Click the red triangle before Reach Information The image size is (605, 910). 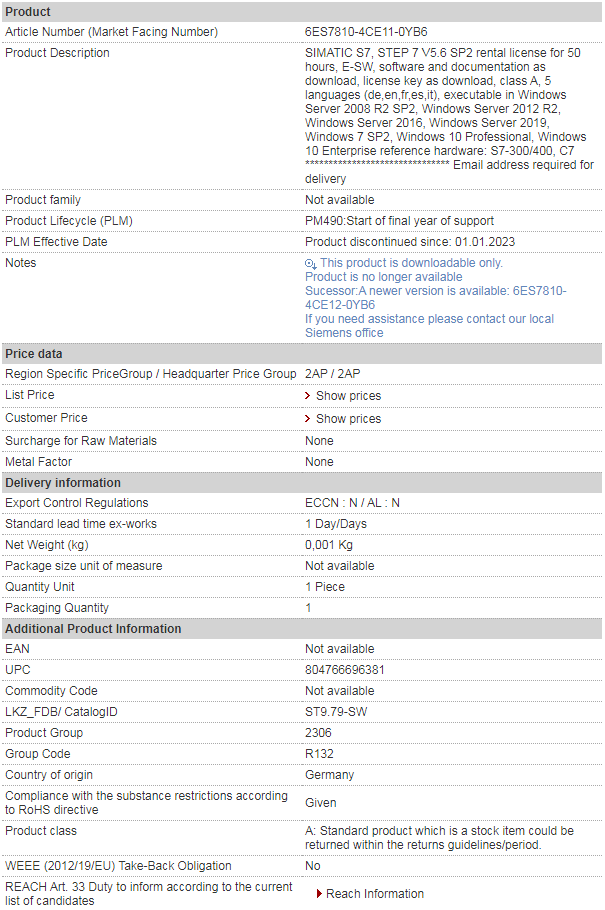point(319,894)
